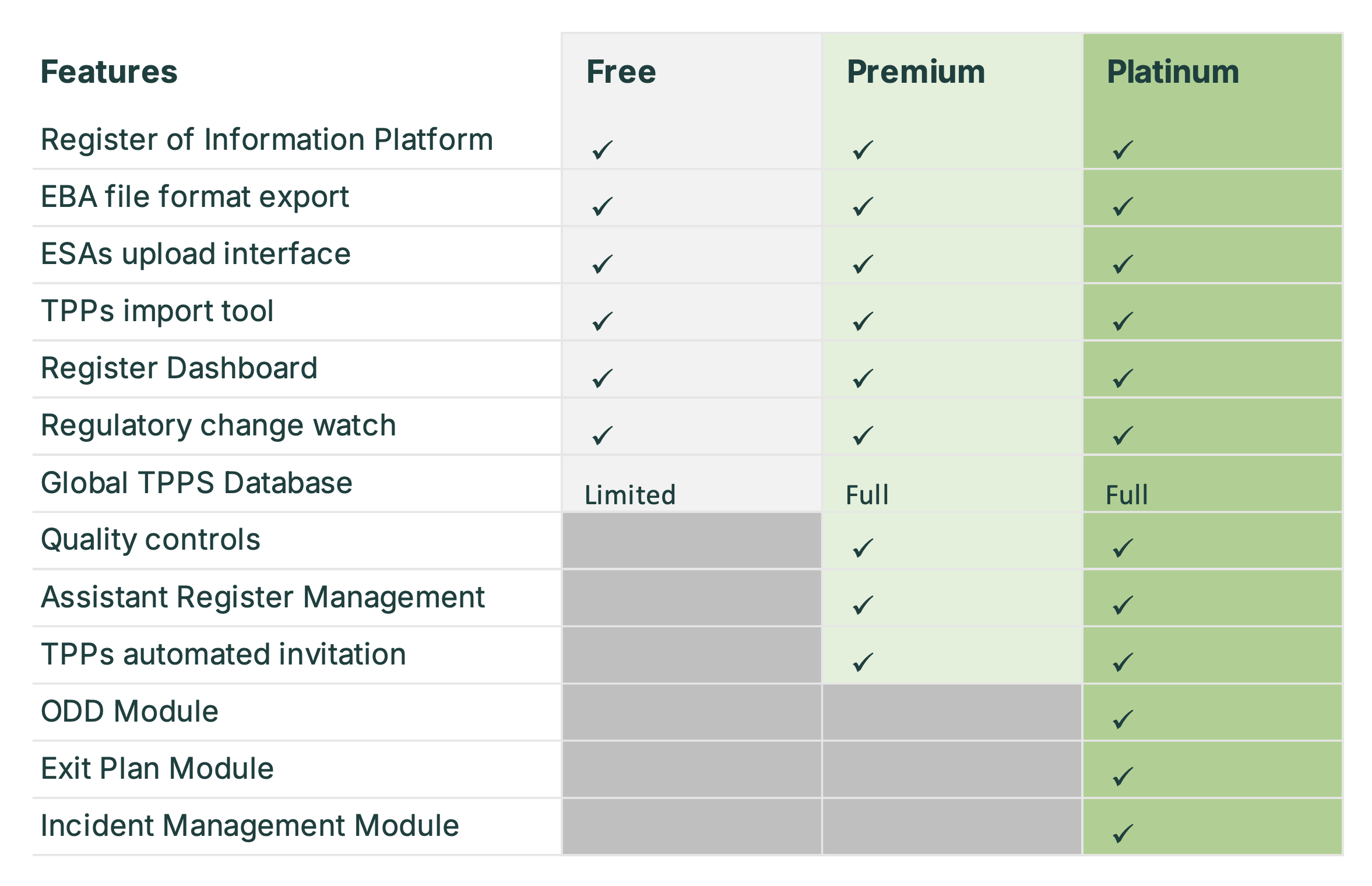1372x886 pixels.
Task: Click Full in the Premium Global TPPS Database cell
Action: (867, 495)
